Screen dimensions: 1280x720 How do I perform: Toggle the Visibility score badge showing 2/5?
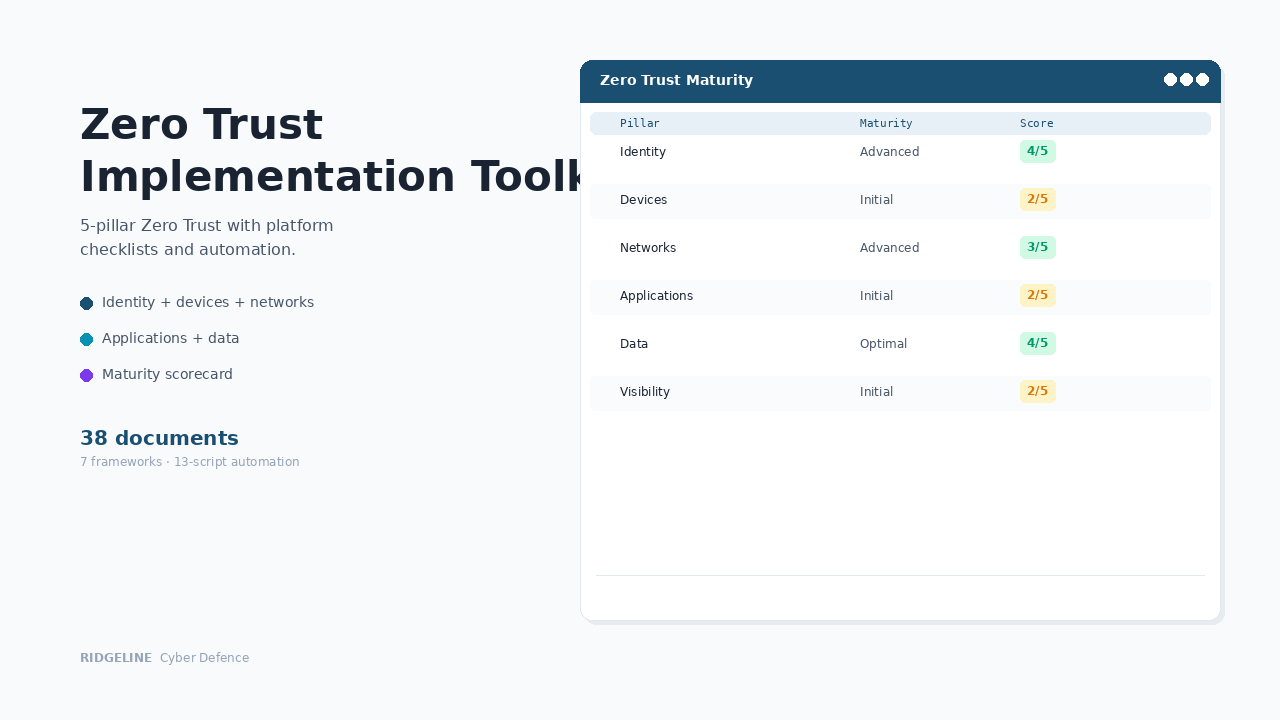(1037, 391)
